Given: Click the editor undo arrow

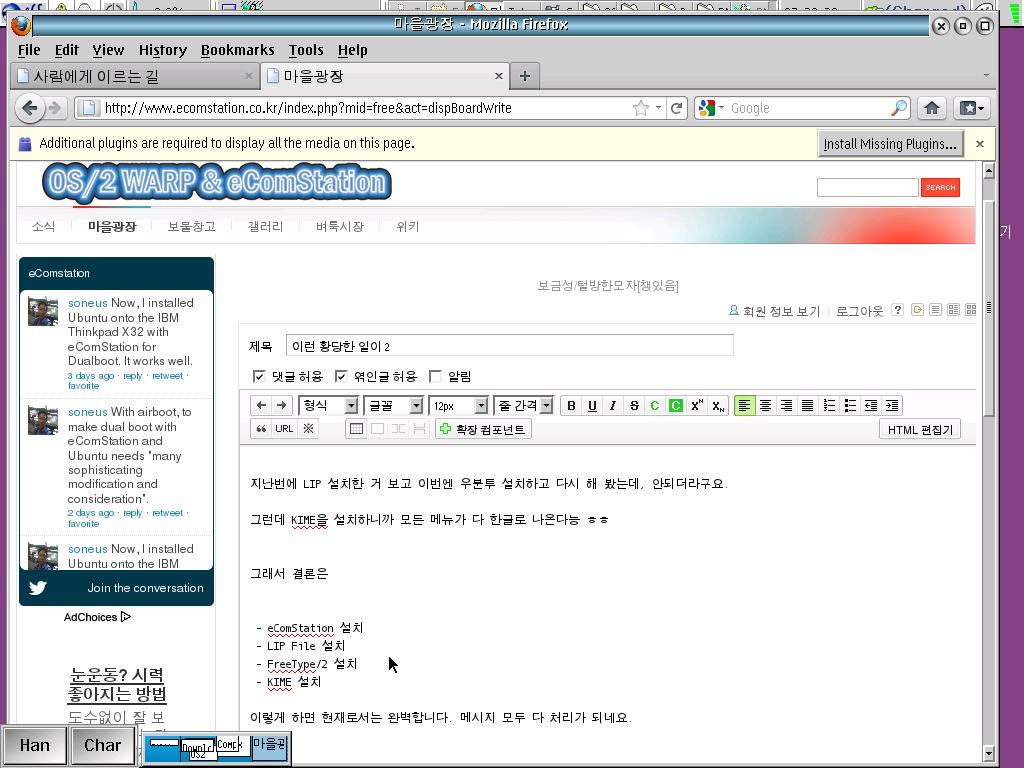Looking at the screenshot, I should [x=261, y=406].
